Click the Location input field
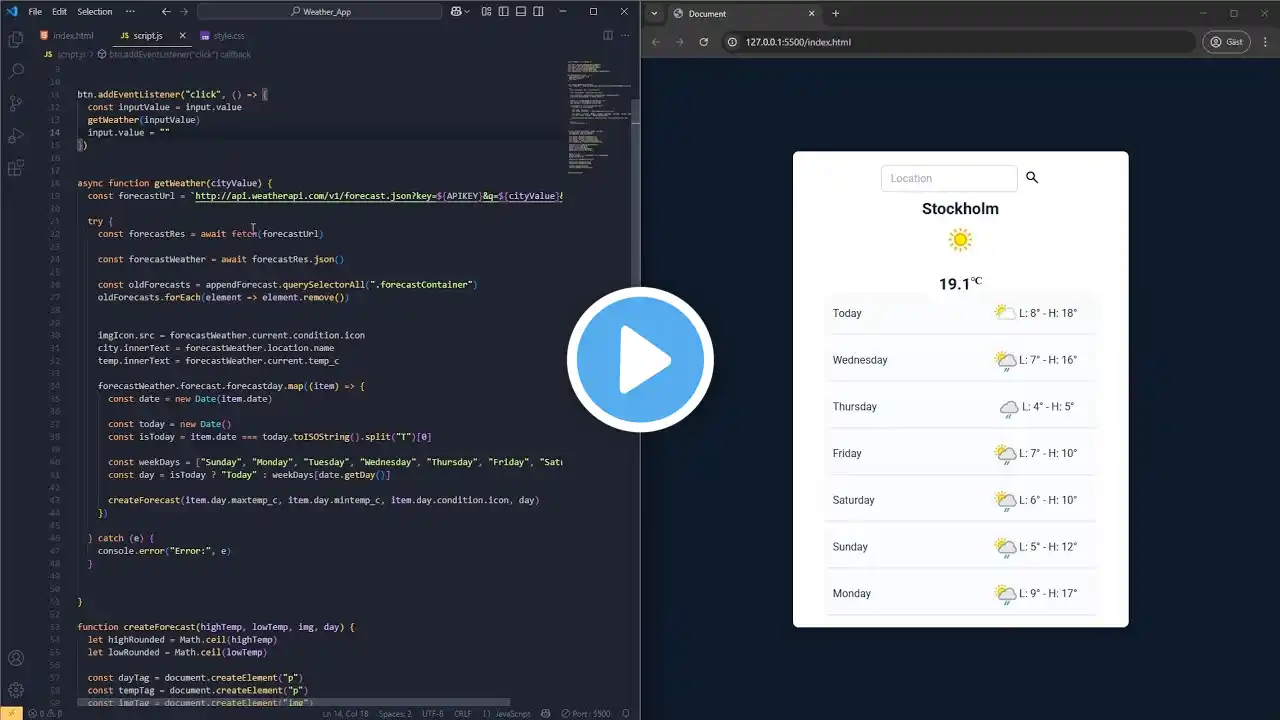Viewport: 1280px width, 720px height. pos(948,178)
